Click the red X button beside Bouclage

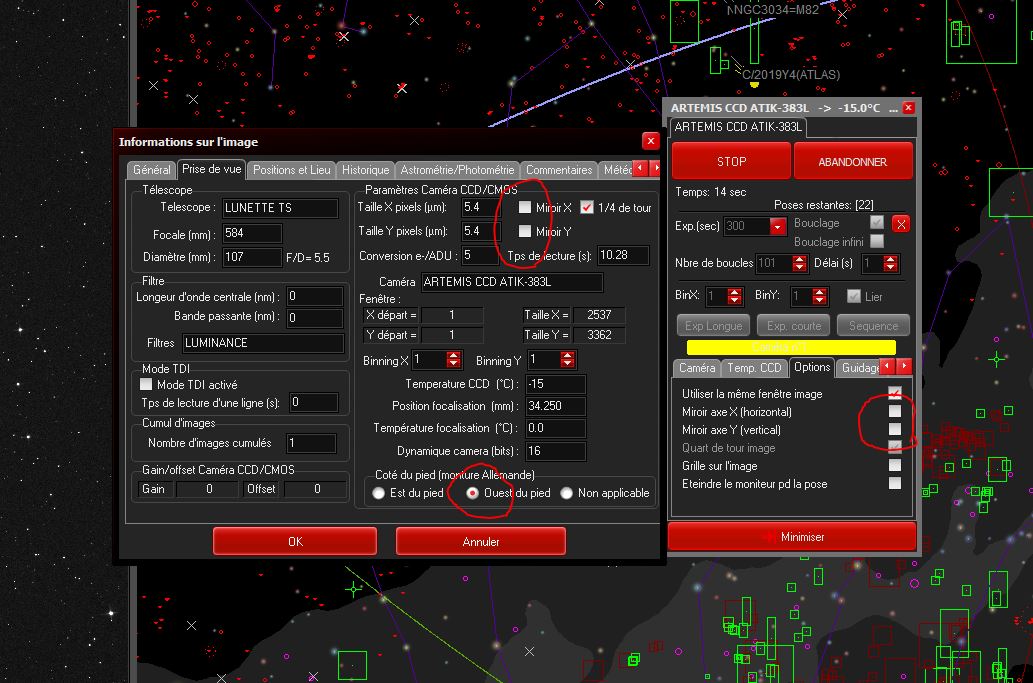click(901, 225)
